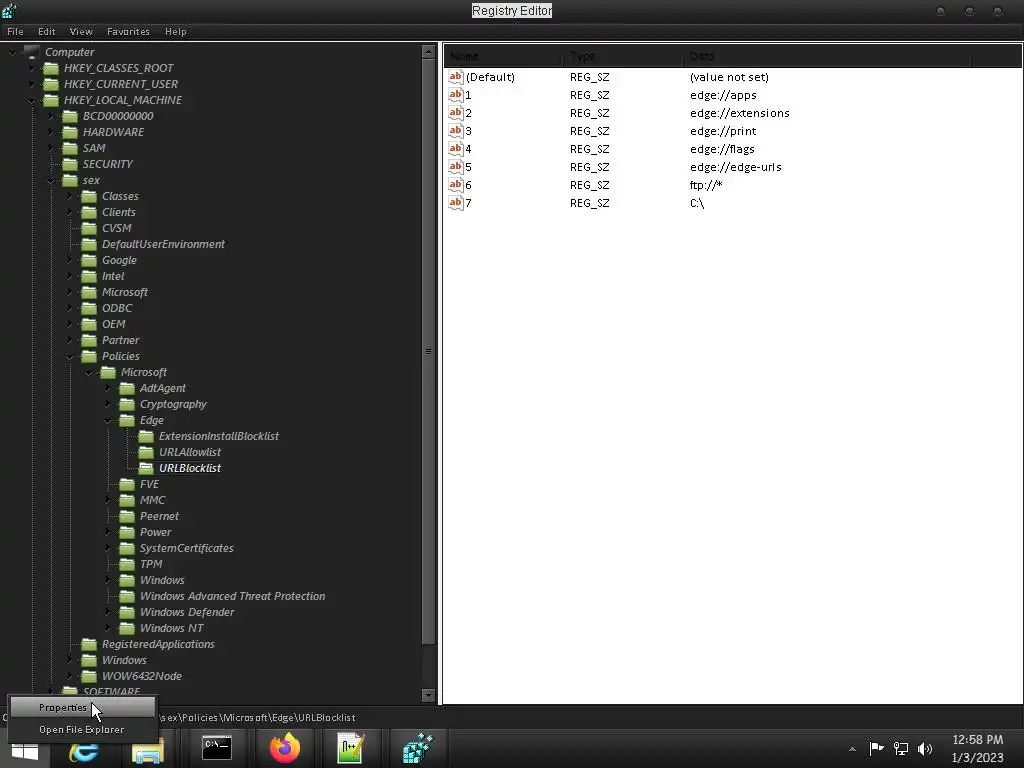The height and width of the screenshot is (768, 1024).
Task: Open the Help menu
Action: point(175,31)
